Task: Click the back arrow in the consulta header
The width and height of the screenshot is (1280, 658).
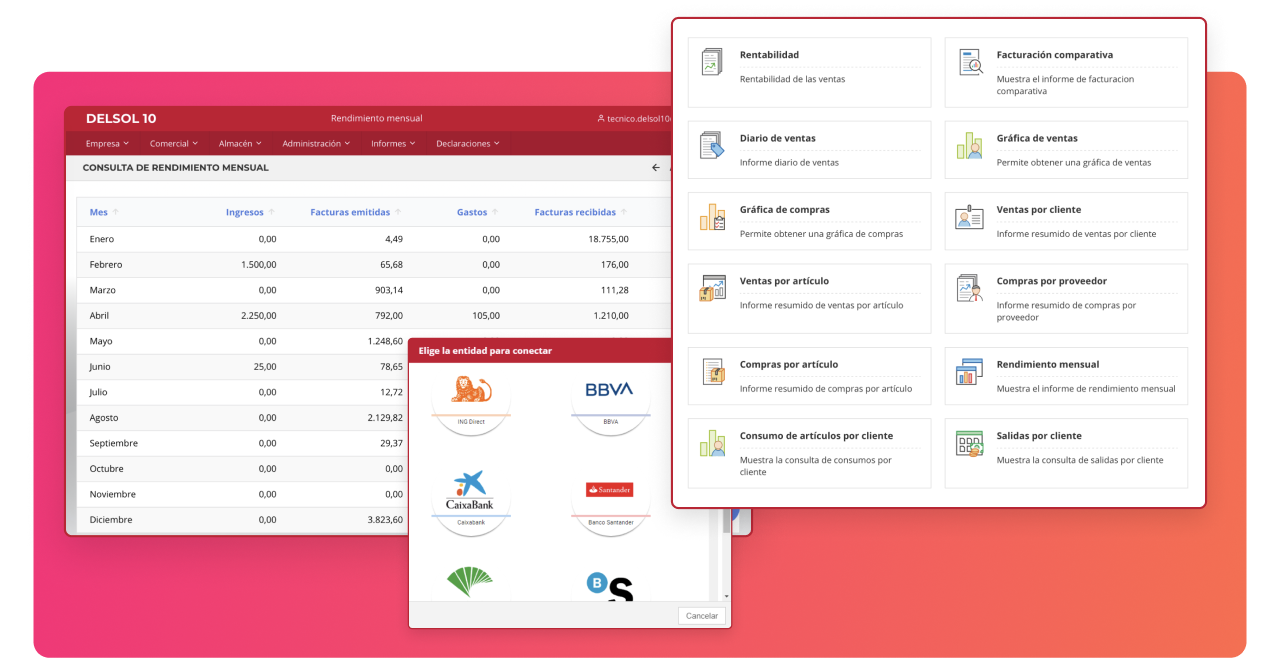Action: tap(656, 168)
